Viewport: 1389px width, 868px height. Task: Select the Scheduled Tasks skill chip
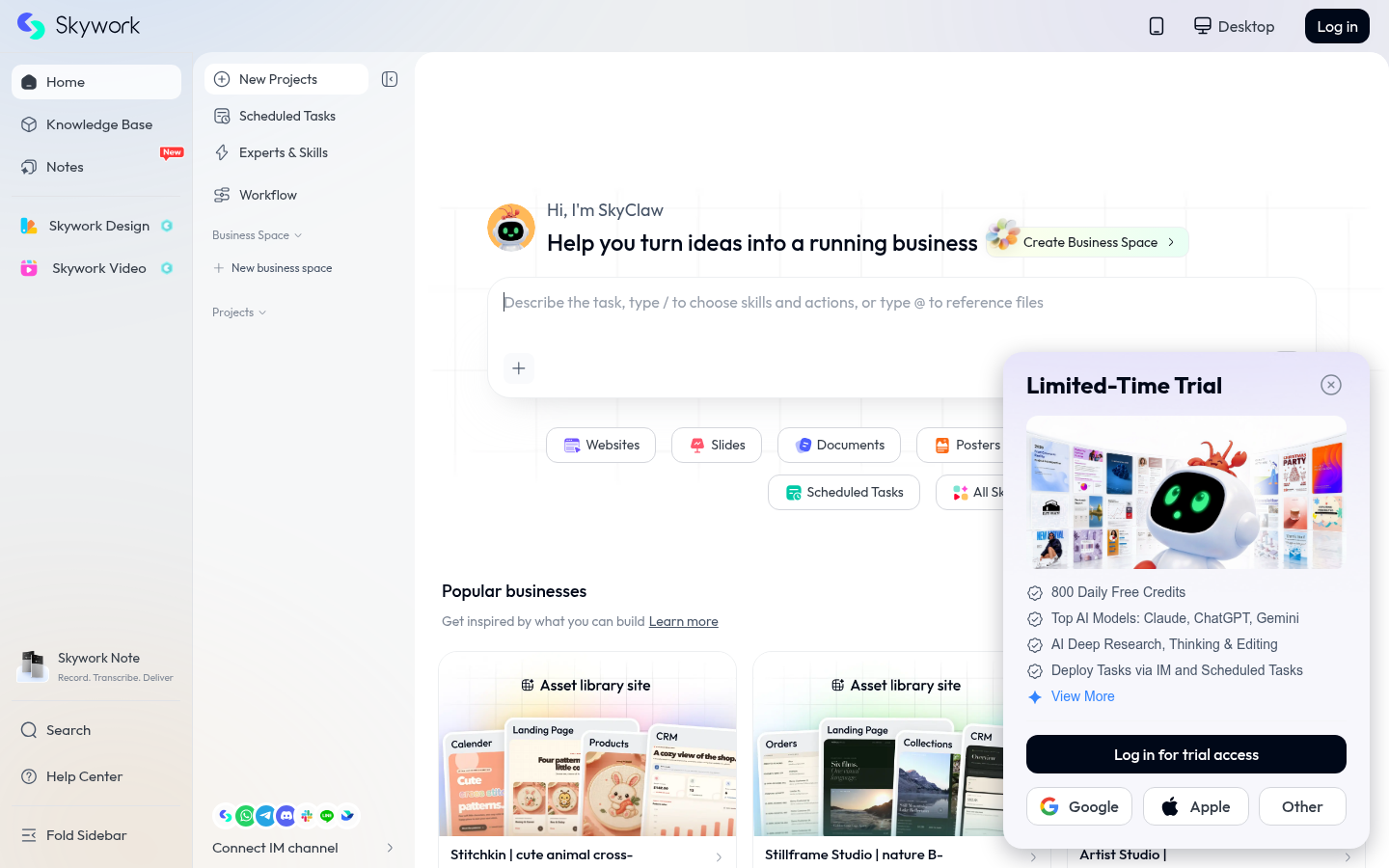click(x=844, y=492)
